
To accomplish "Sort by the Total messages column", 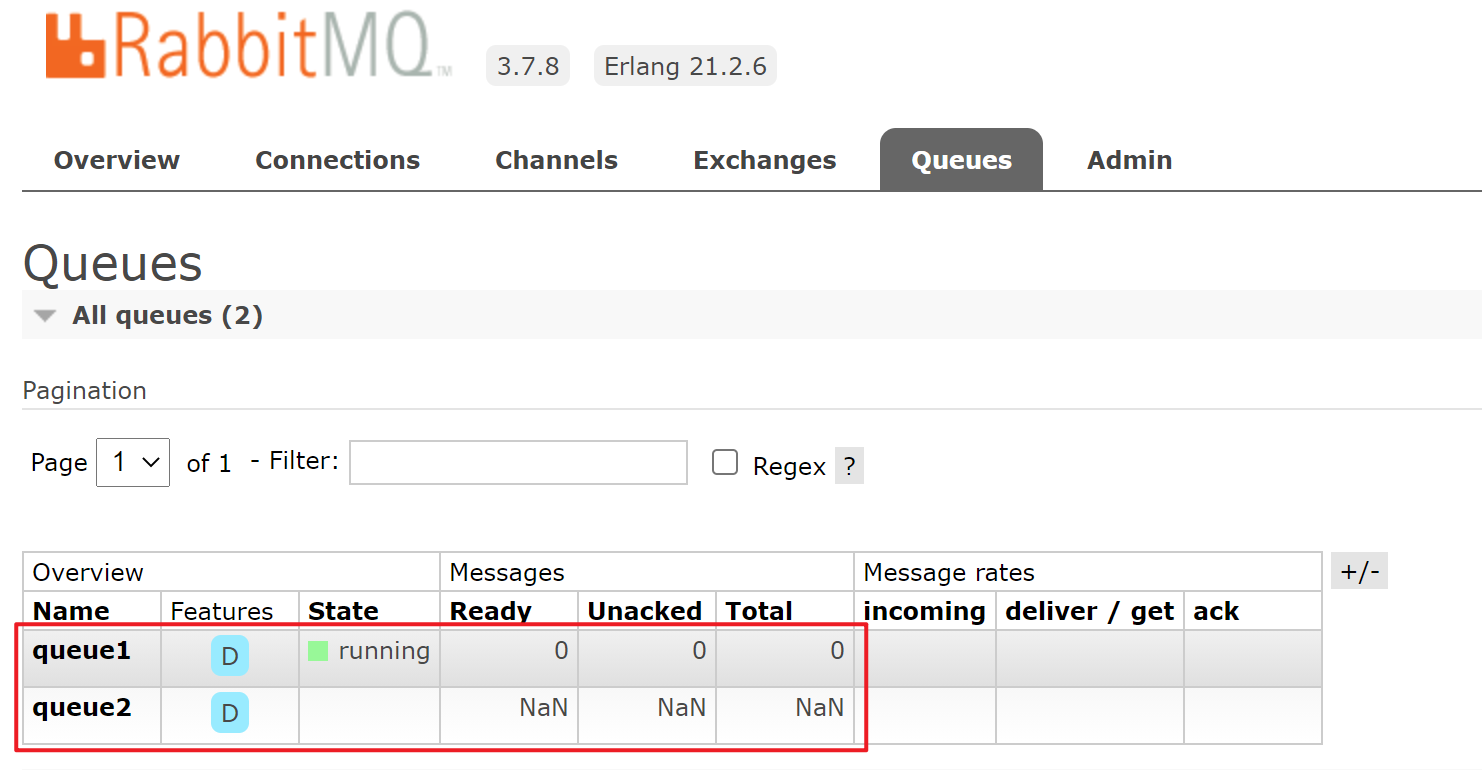I will 758,611.
